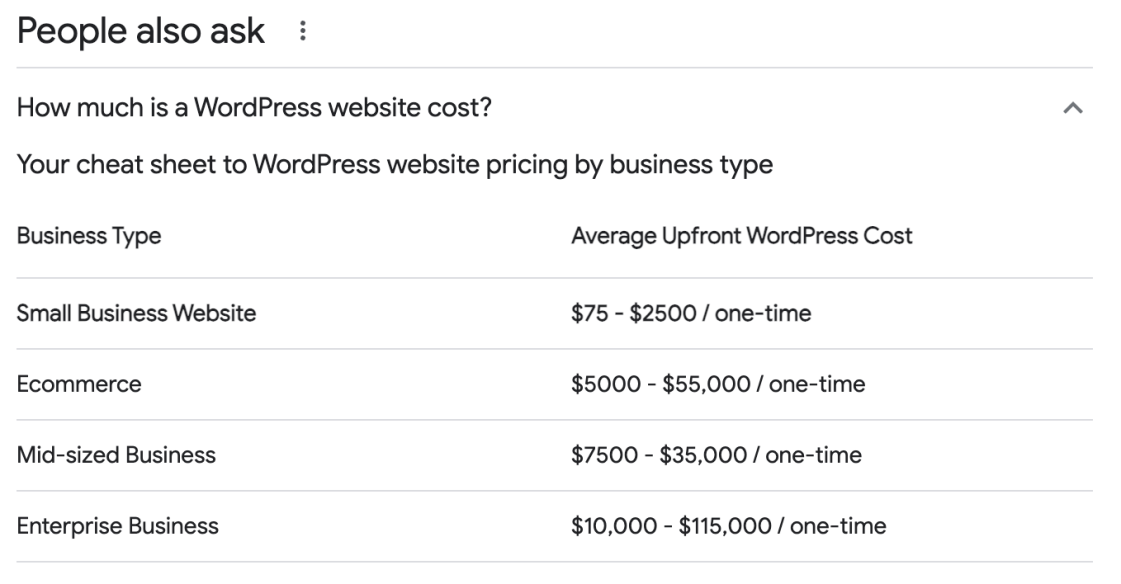Choose the 'Enterprise Business' row label
This screenshot has height=584, width=1121.
pos(118,526)
